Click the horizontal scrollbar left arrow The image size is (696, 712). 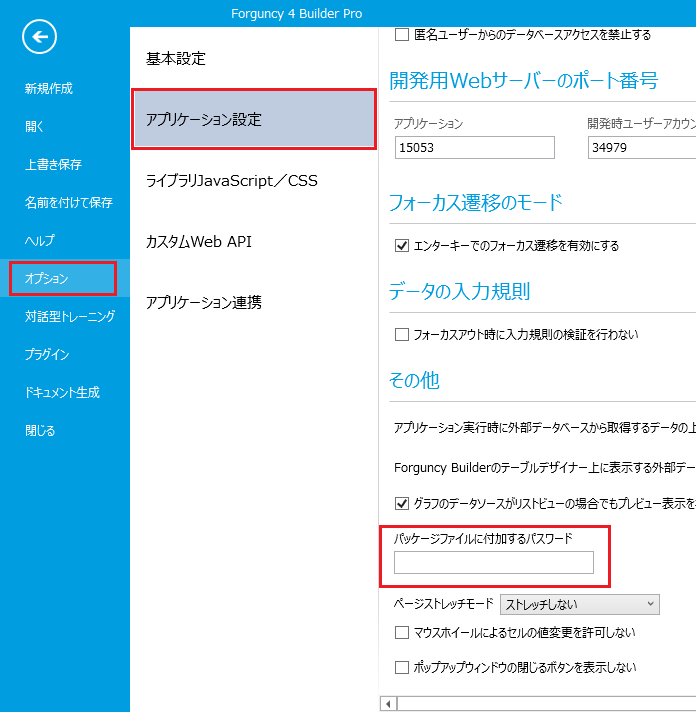coord(389,704)
